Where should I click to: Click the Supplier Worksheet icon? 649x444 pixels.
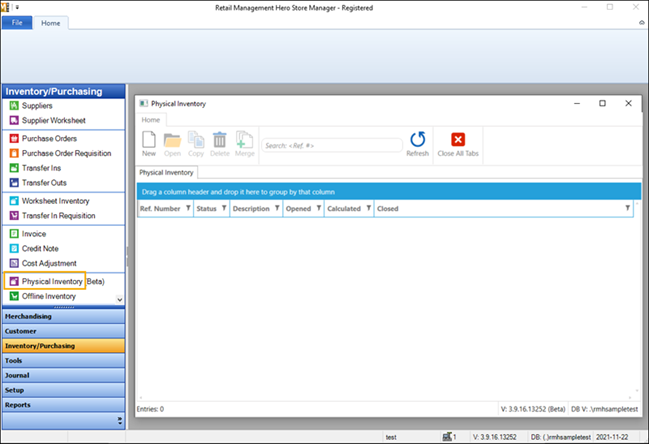coord(14,120)
